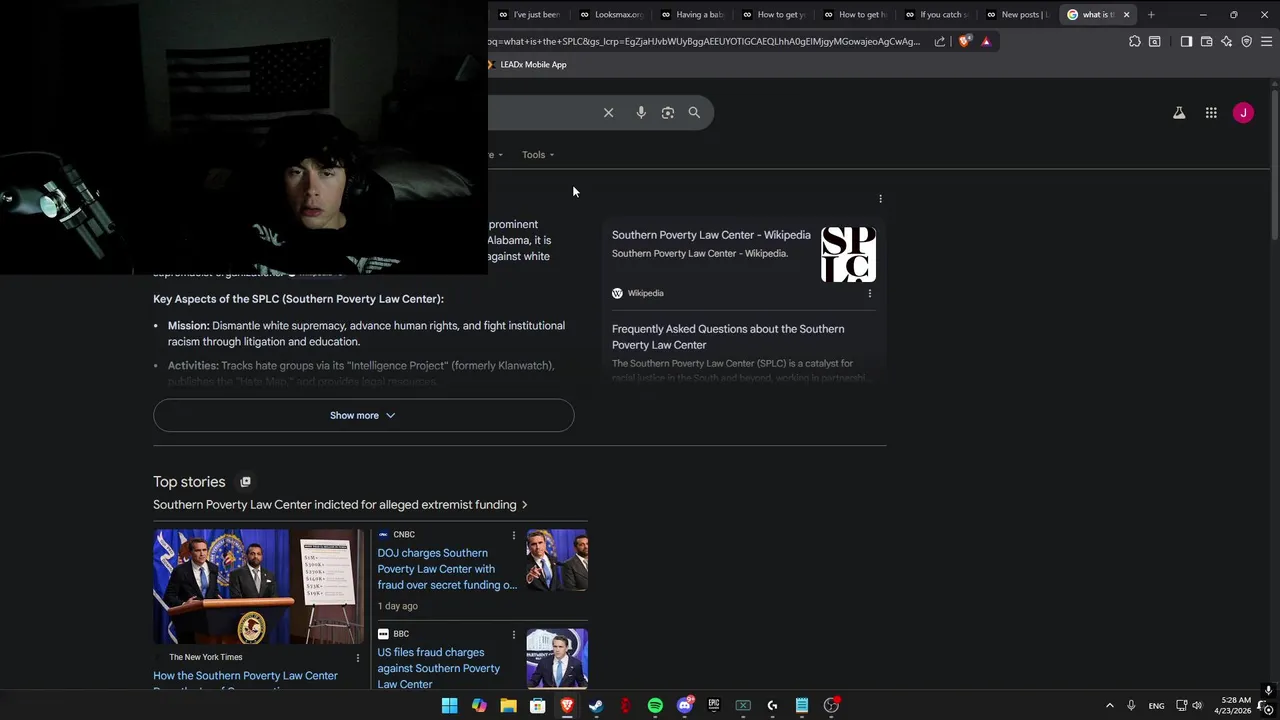Image resolution: width=1280 pixels, height=720 pixels.
Task: Switch to the "If you catch" tab
Action: coord(936,14)
